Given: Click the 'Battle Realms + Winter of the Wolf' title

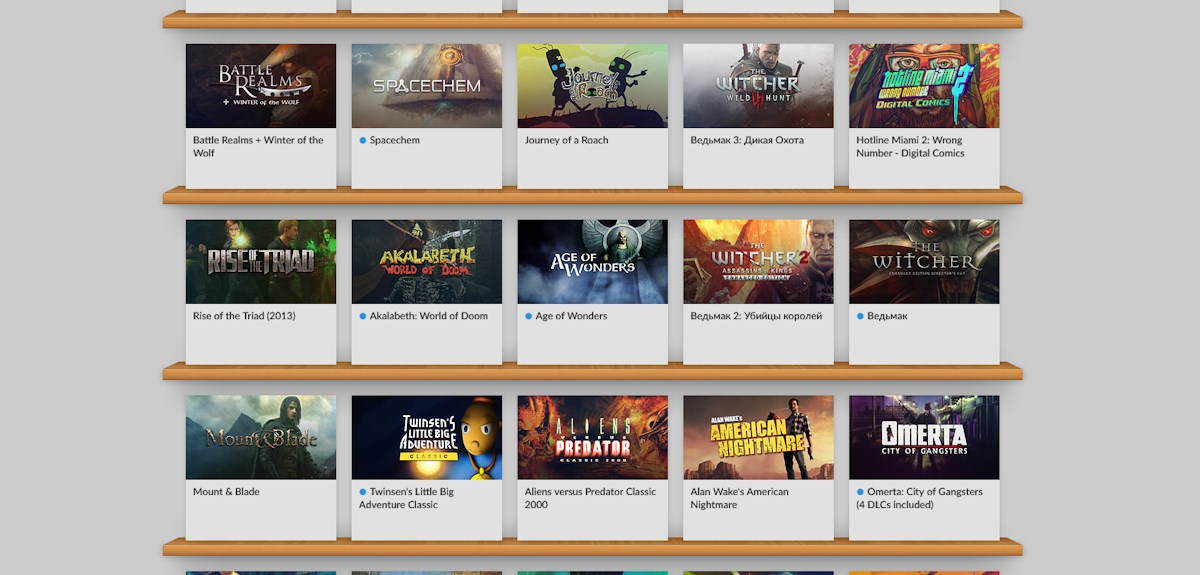Looking at the screenshot, I should coord(258,146).
